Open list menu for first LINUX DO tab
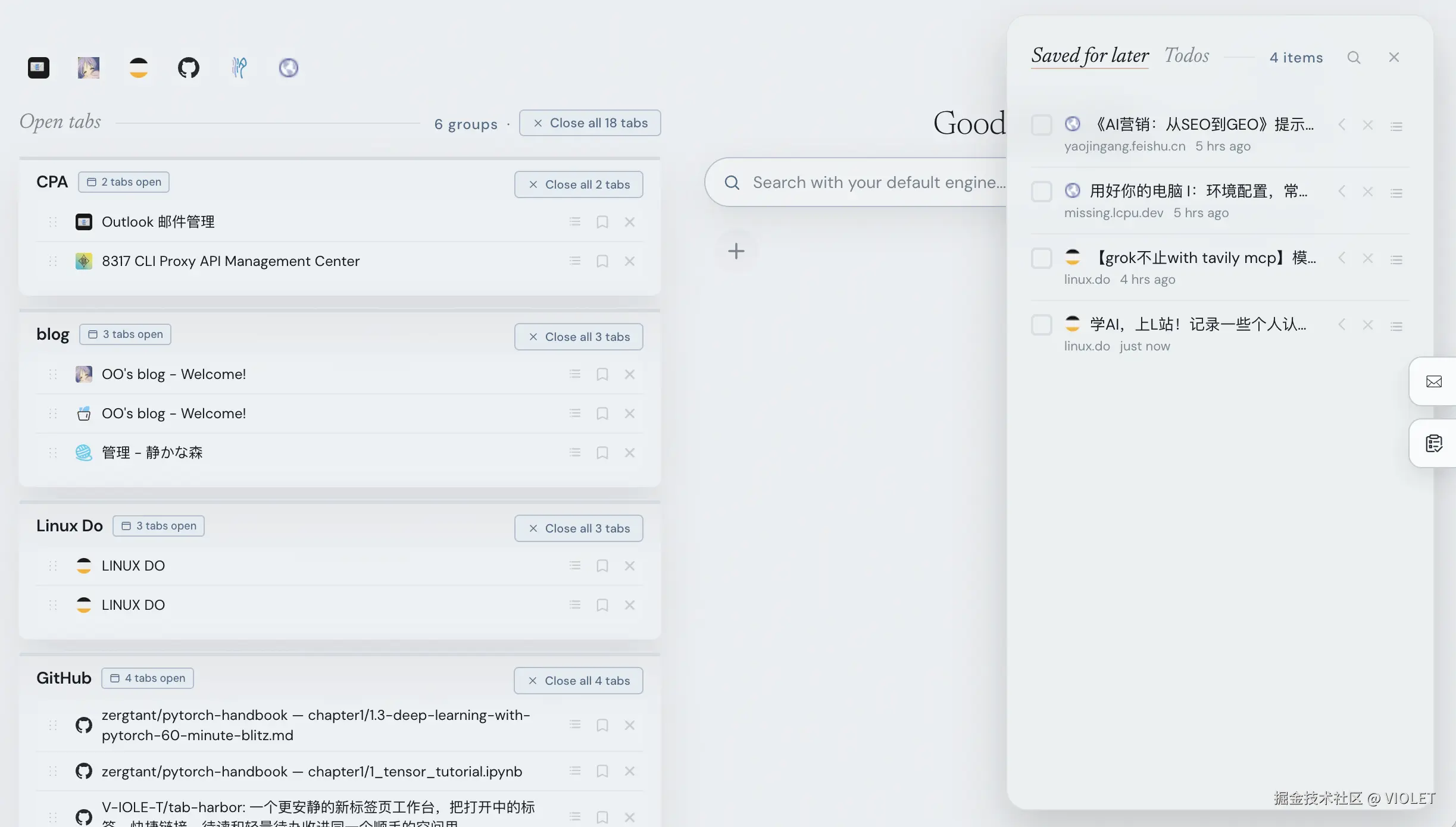Viewport: 1456px width, 827px height. click(x=574, y=566)
